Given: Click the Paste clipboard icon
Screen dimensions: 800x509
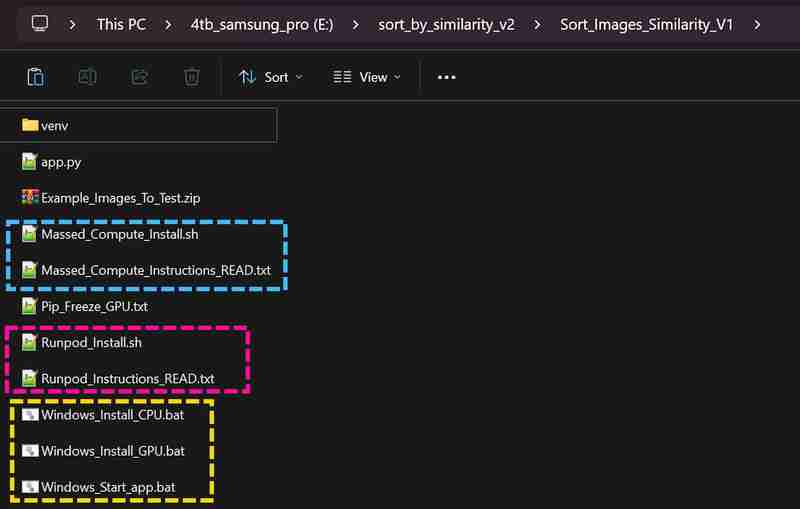Looking at the screenshot, I should coord(35,77).
